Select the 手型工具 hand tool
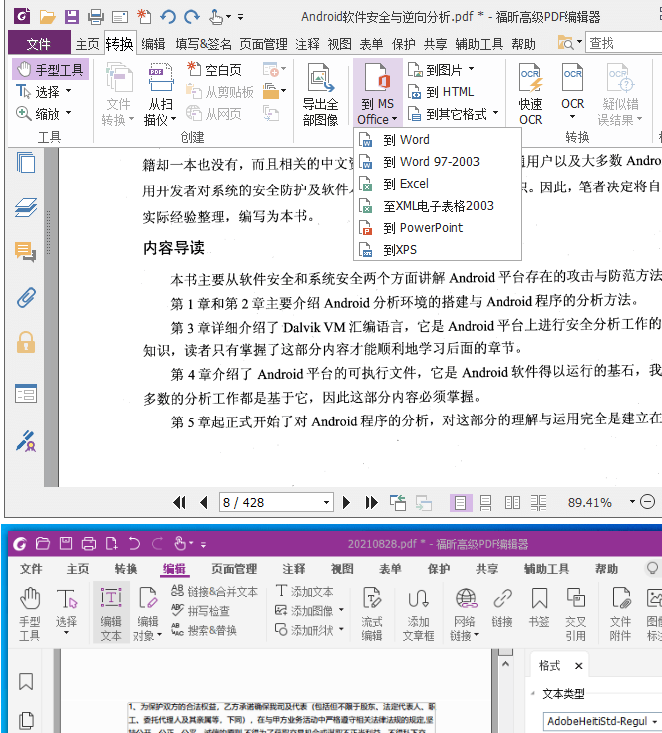 pyautogui.click(x=50, y=70)
